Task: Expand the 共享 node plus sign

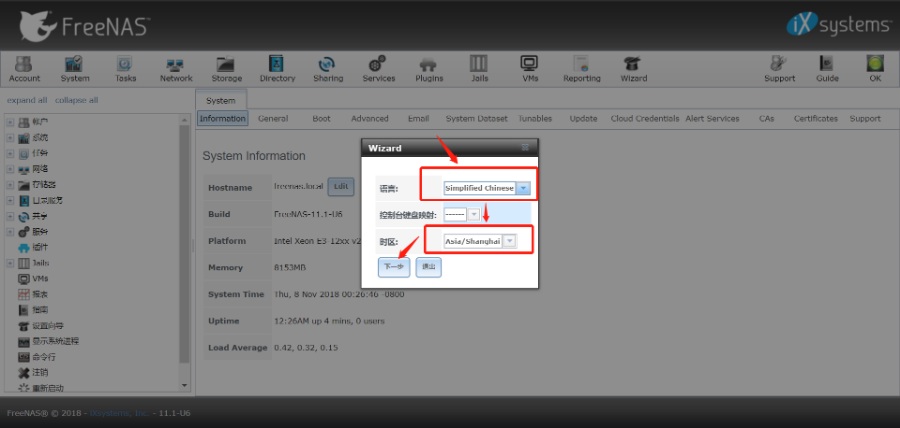Action: pyautogui.click(x=10, y=217)
